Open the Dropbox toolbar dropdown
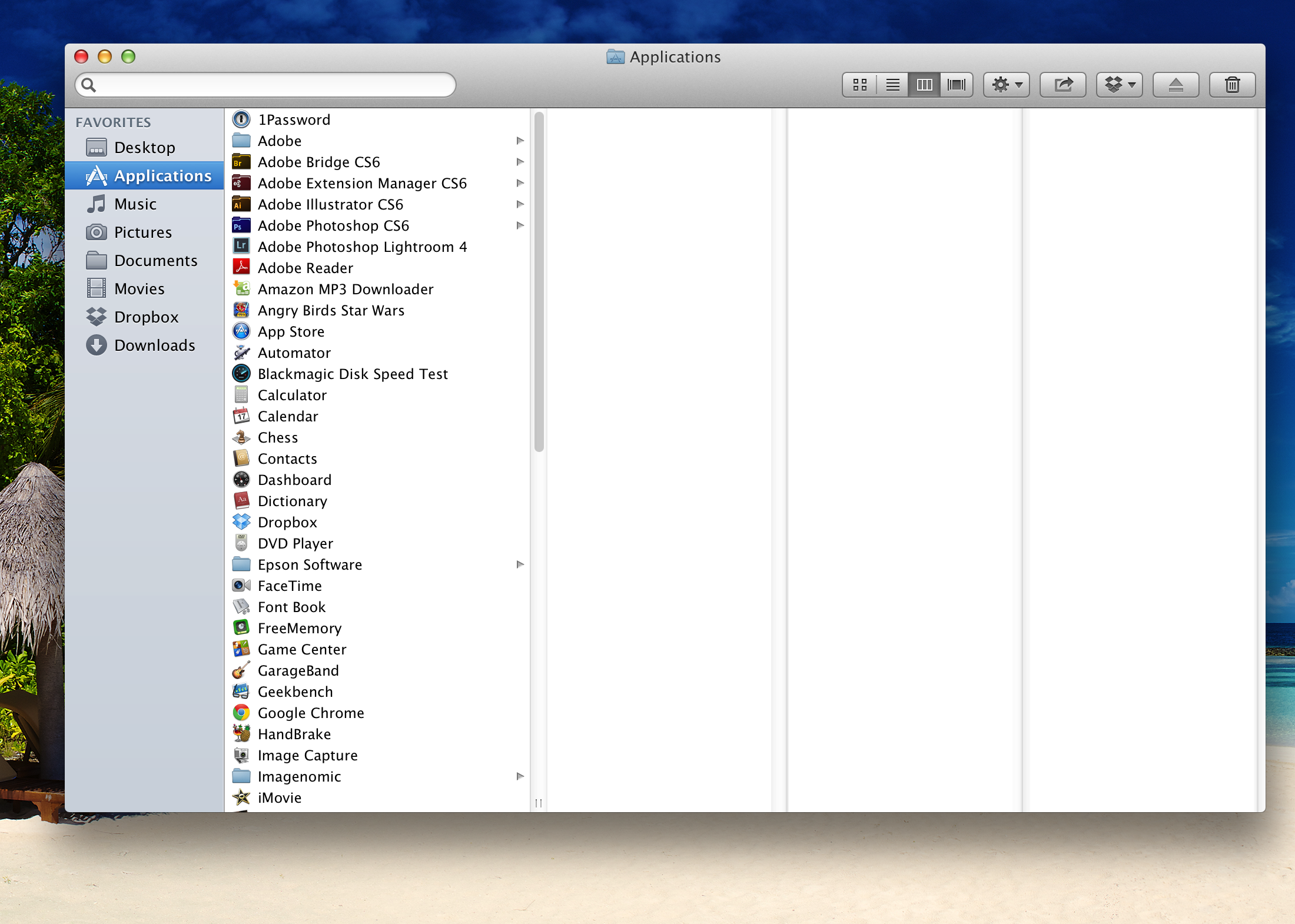Viewport: 1295px width, 924px height. (x=1120, y=85)
